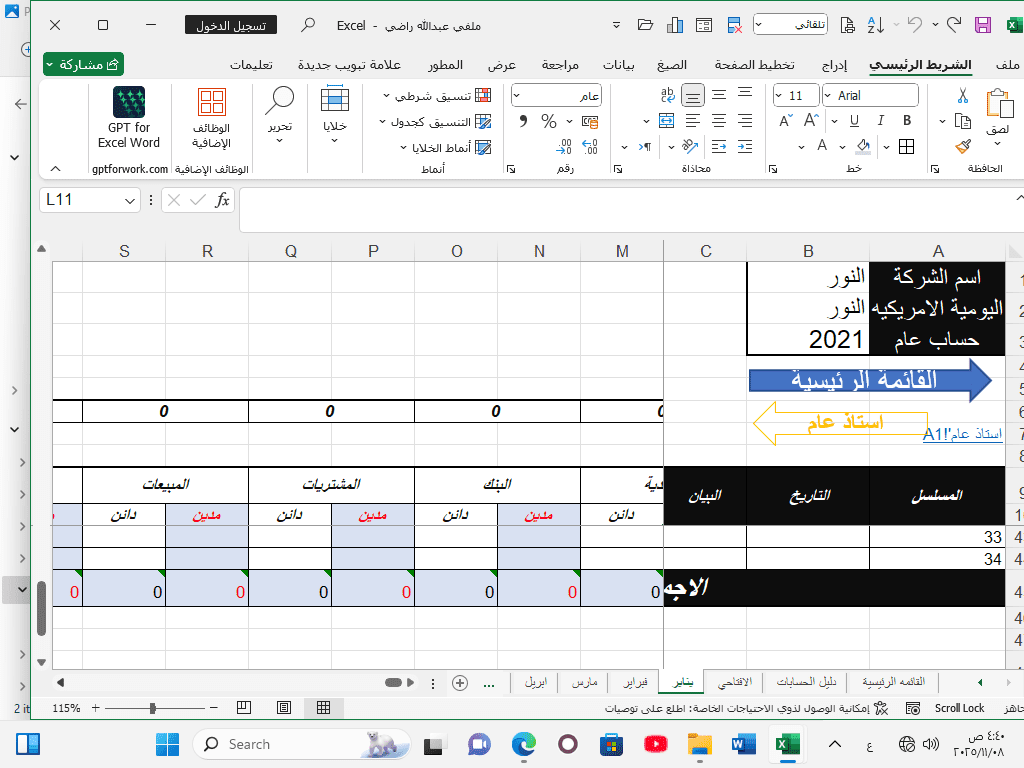Click the Open folder icon
Screen dimensions: 1024x768
tap(645, 25)
